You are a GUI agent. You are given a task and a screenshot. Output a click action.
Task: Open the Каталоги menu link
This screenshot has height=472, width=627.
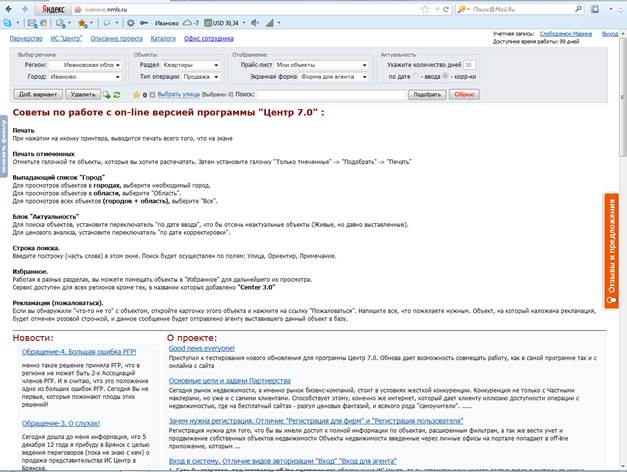coord(163,38)
